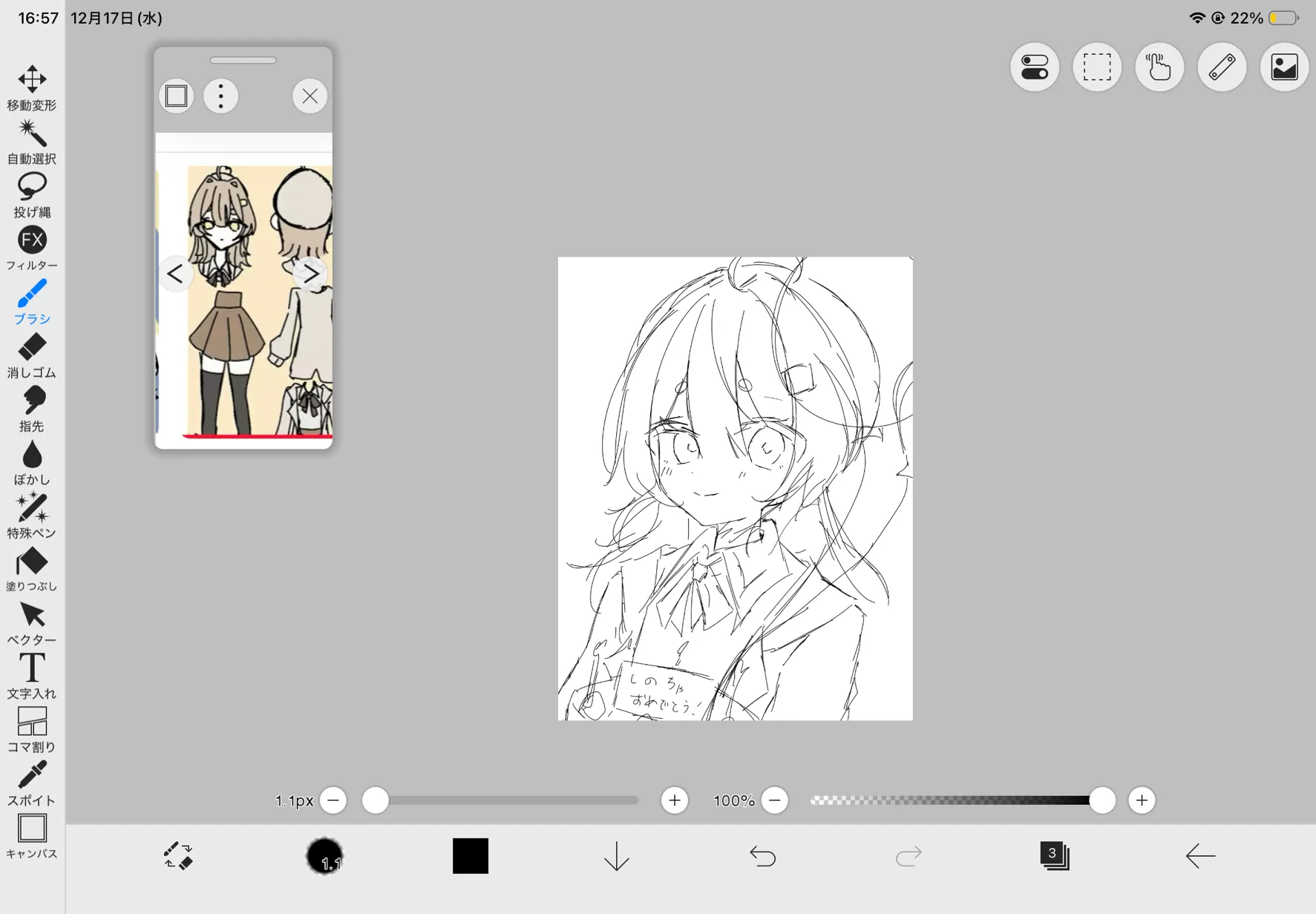Show previous image in reference window
Viewport: 1316px width, 914px height.
point(175,274)
